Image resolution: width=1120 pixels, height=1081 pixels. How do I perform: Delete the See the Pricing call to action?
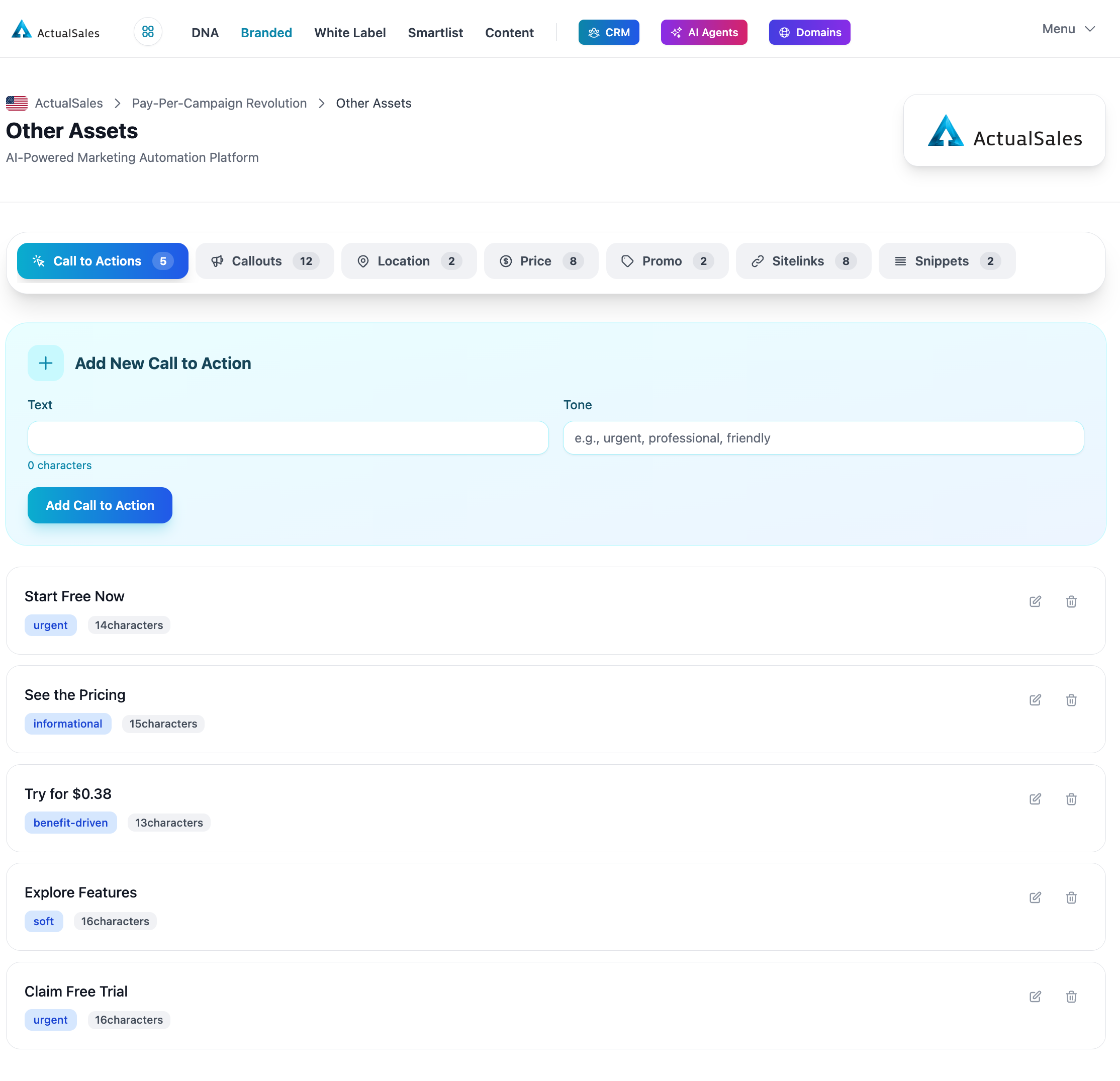[1071, 700]
